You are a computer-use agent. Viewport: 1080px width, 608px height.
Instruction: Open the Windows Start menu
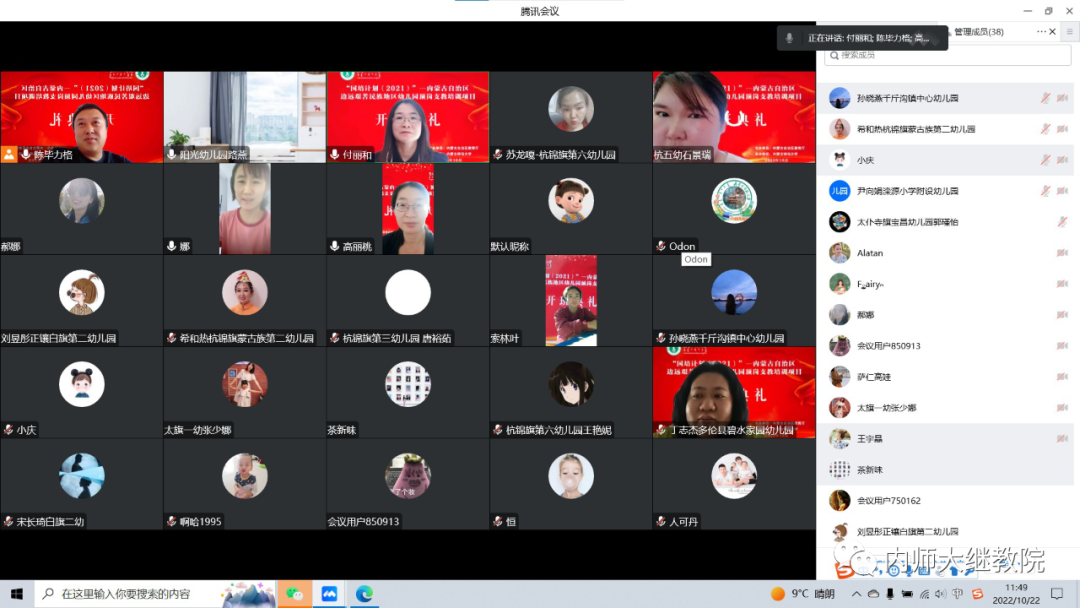coord(16,594)
